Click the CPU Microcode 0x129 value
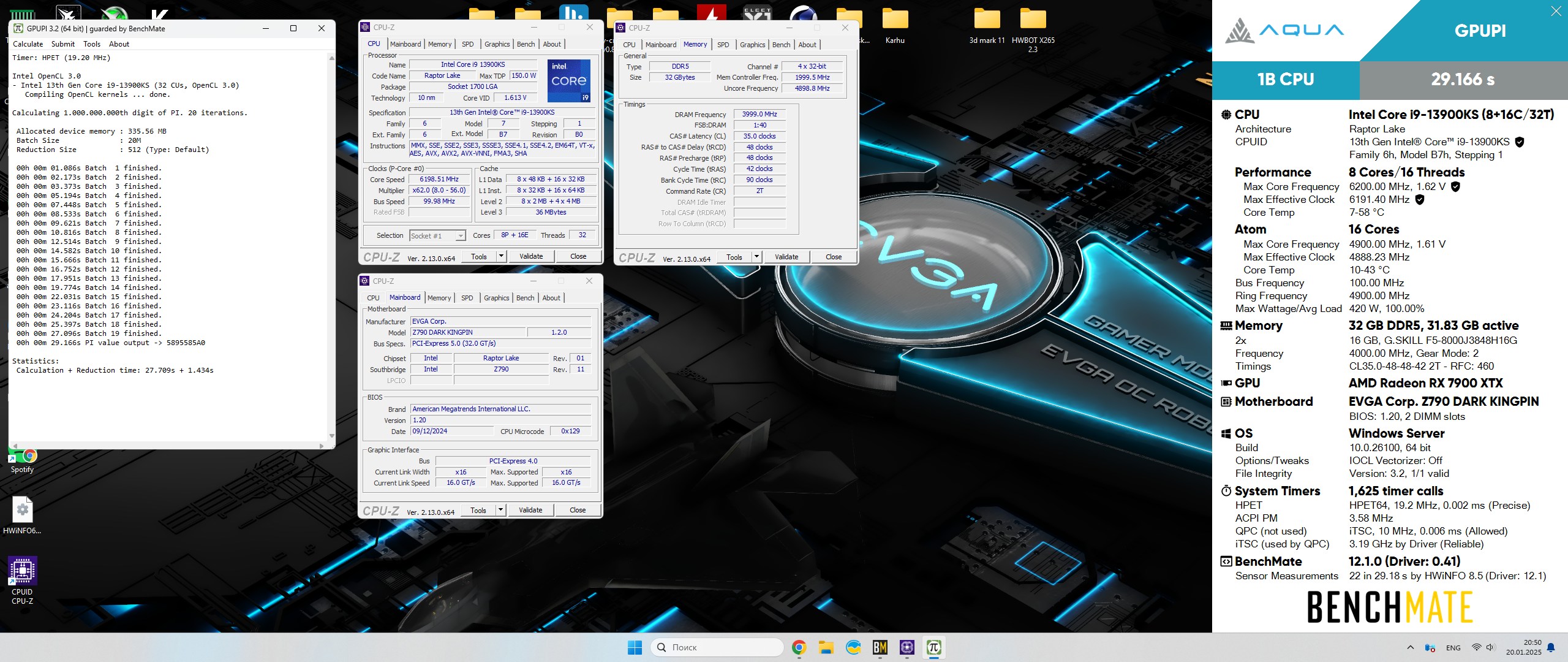The height and width of the screenshot is (662, 1568). pos(570,432)
